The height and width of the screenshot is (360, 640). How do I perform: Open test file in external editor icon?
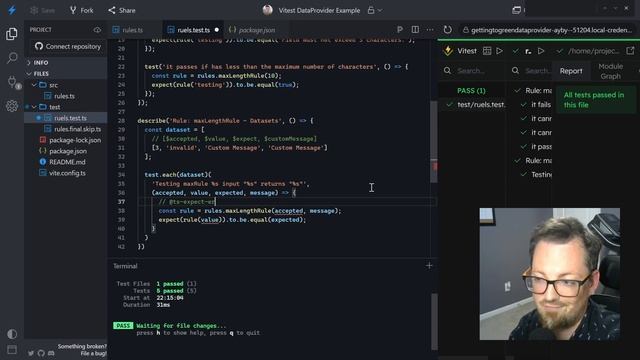pos(630,51)
